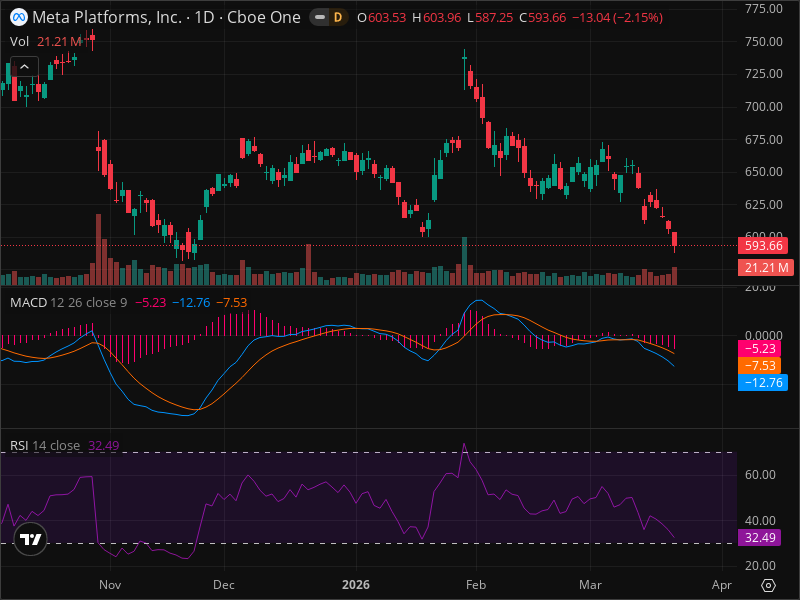Click the 750.00 price scale label

coord(763,41)
